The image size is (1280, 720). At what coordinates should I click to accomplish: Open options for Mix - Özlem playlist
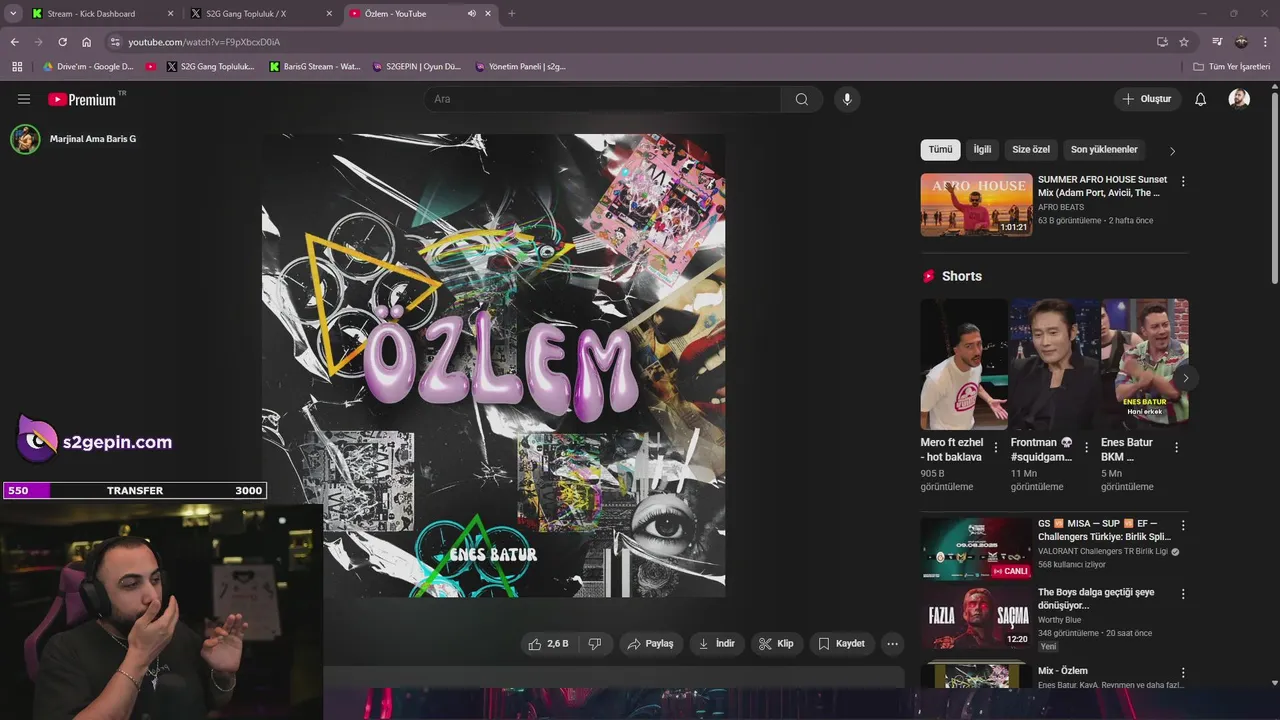point(1183,673)
